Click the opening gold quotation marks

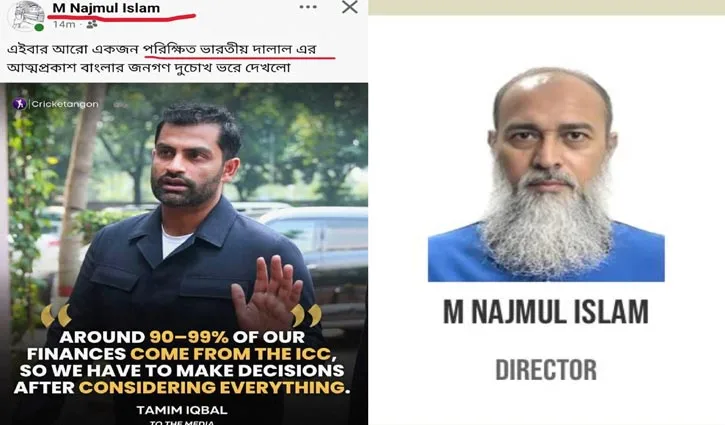[x=56, y=315]
